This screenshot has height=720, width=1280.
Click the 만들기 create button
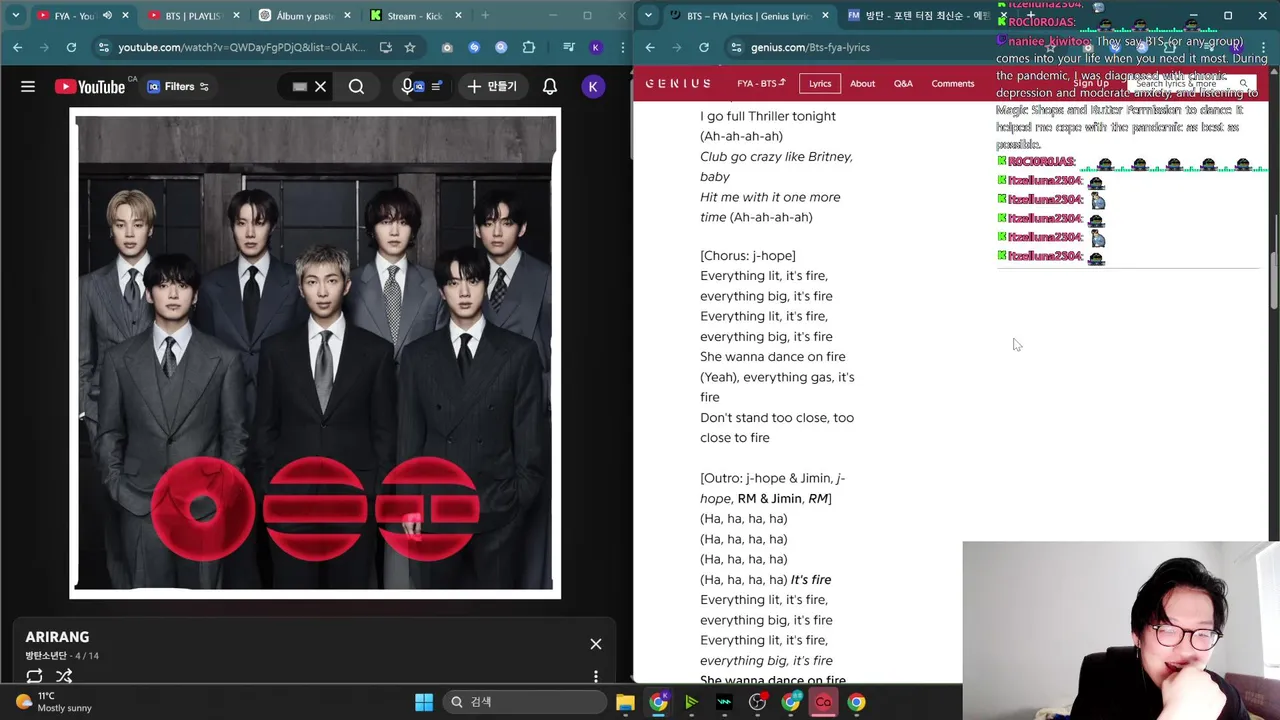pyautogui.click(x=491, y=87)
